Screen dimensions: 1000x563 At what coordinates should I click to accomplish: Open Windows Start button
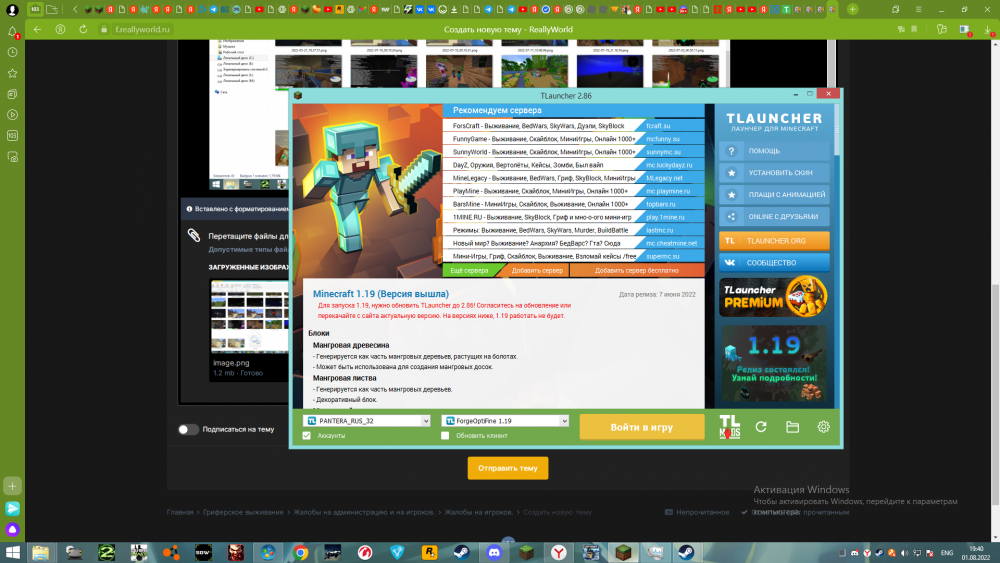tap(12, 552)
